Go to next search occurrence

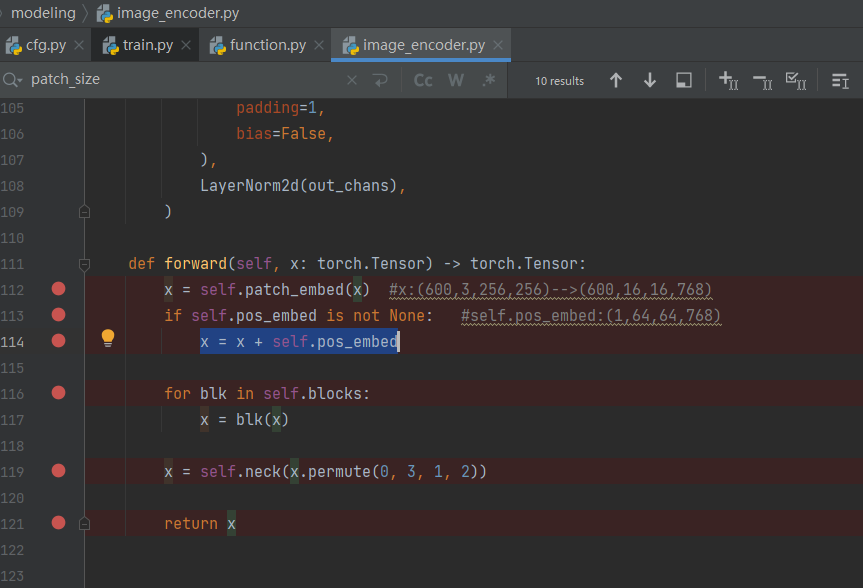coord(649,81)
